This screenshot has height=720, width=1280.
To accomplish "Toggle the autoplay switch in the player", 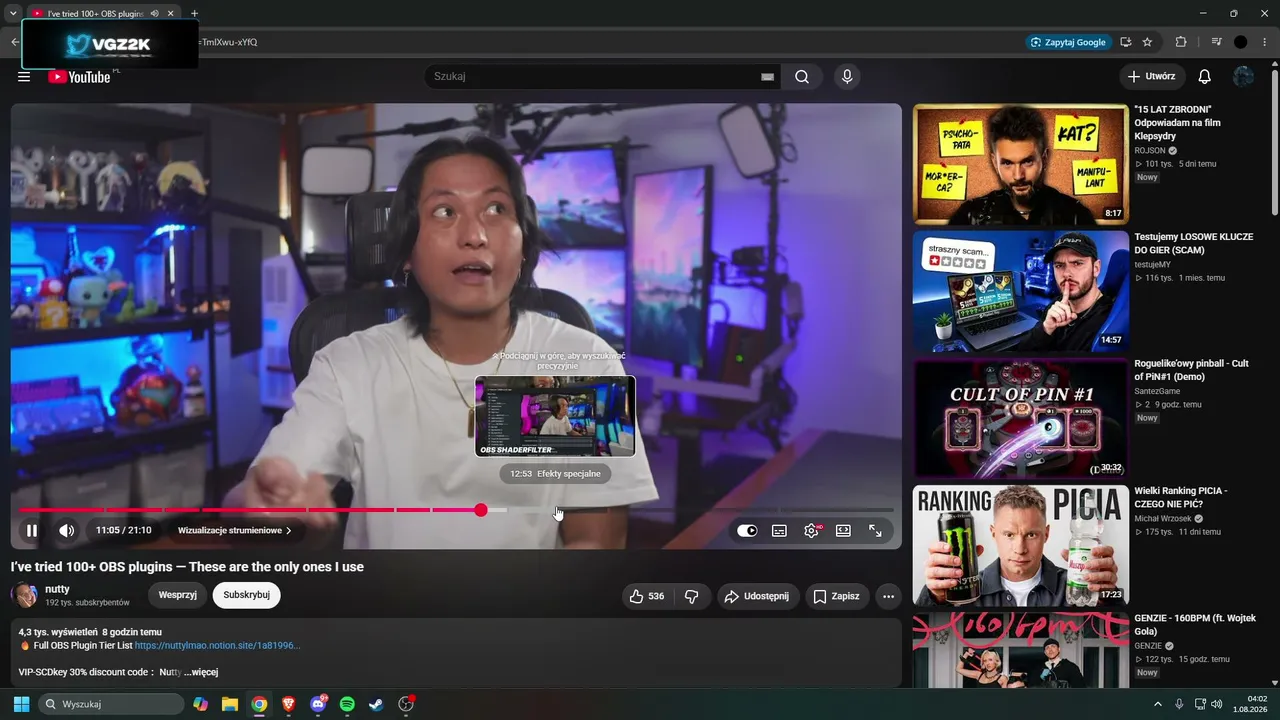I will pos(747,531).
